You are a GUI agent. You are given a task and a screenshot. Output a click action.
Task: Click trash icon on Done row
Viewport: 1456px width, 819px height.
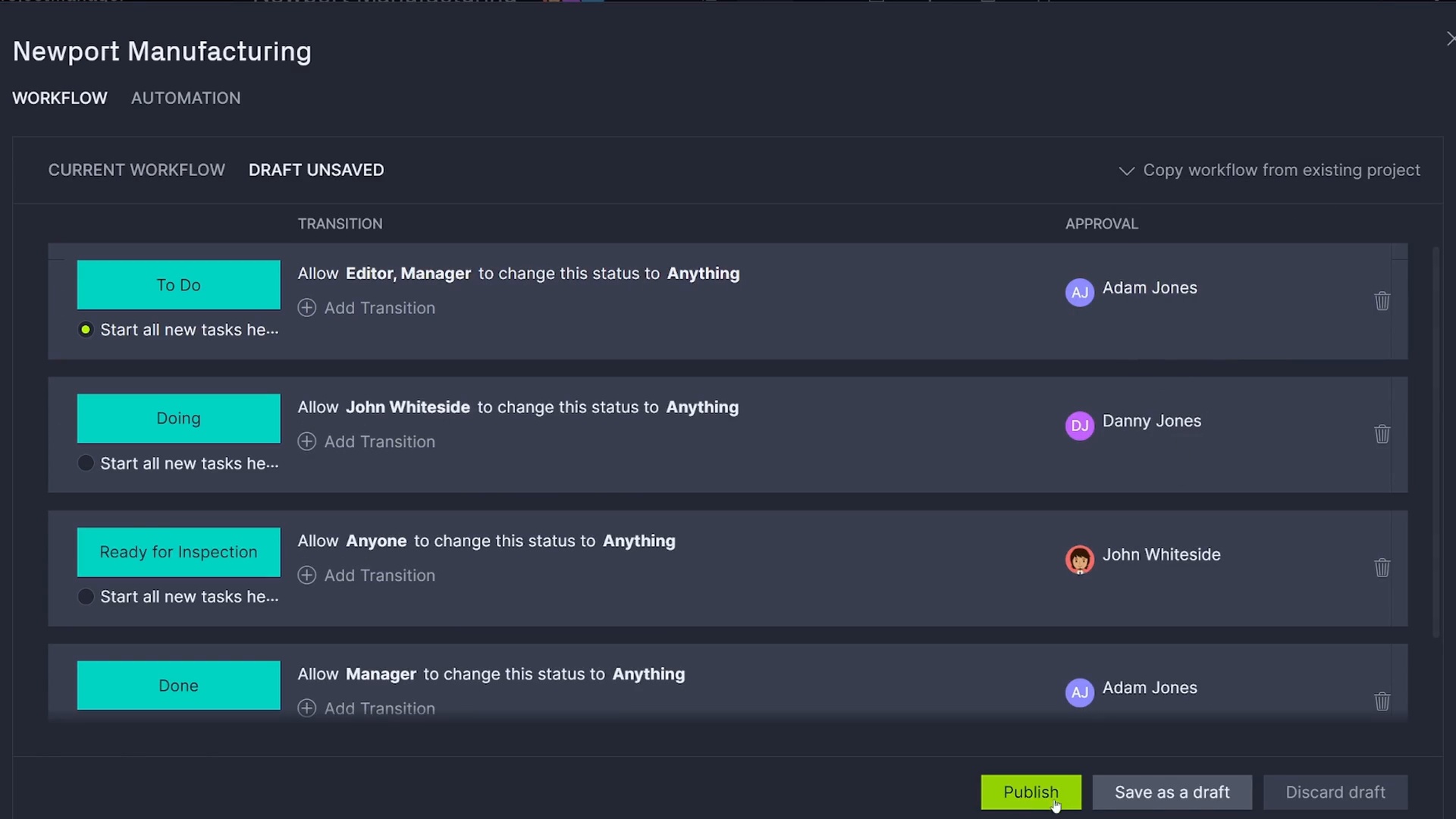(1382, 701)
